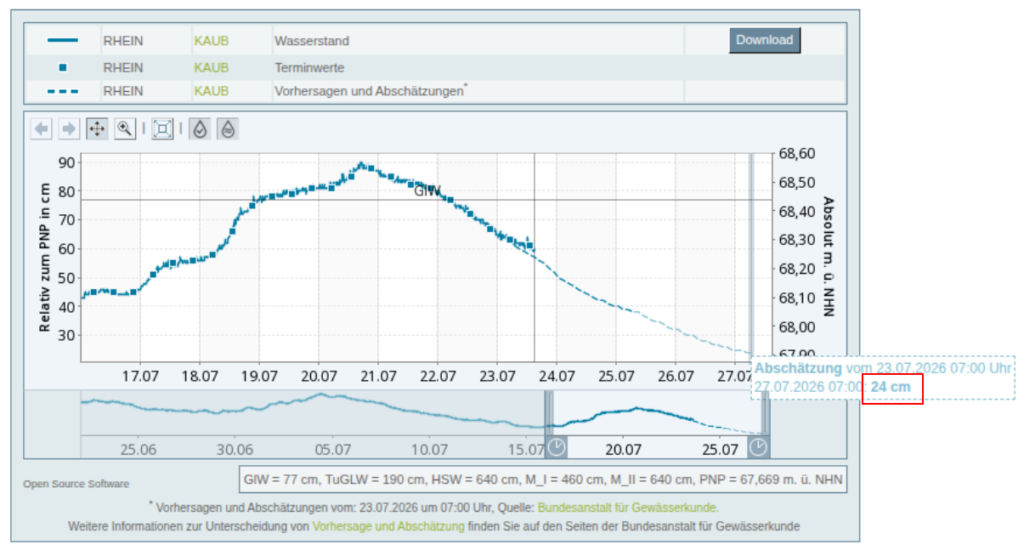Click the 17.07 date label on x-axis
Viewport: 1024px width, 556px height.
pos(140,376)
